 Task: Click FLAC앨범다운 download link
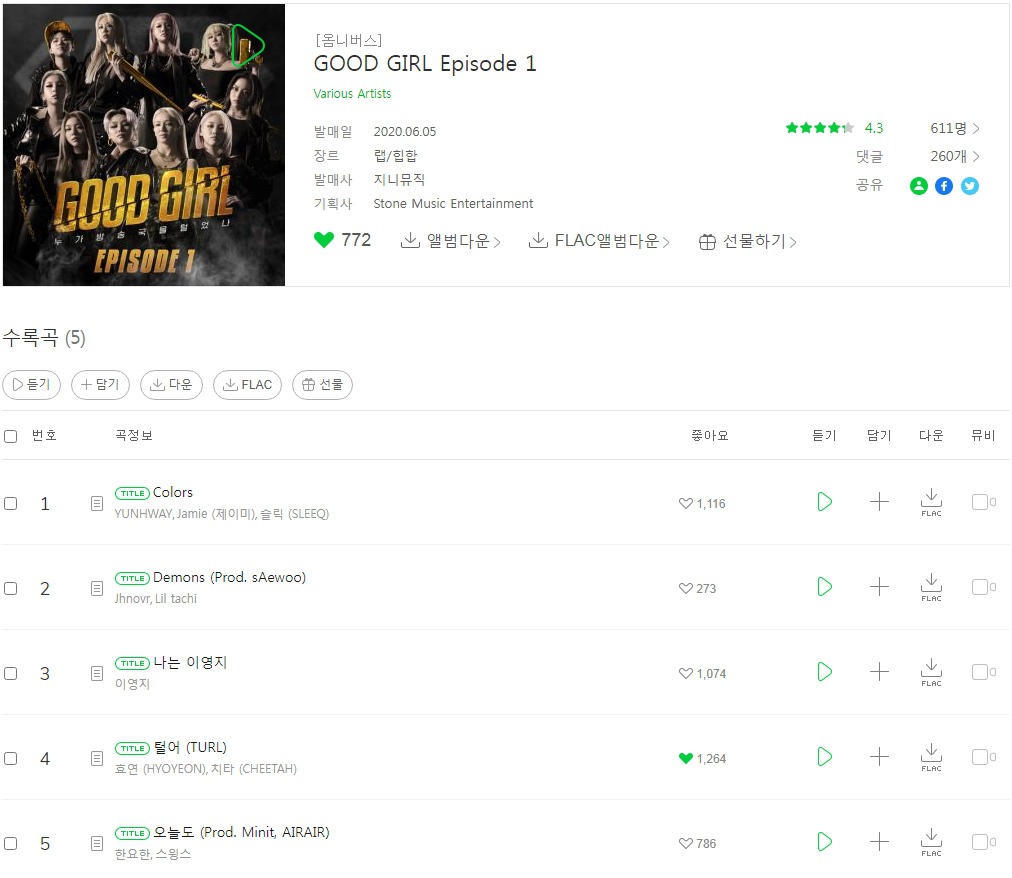tap(599, 241)
